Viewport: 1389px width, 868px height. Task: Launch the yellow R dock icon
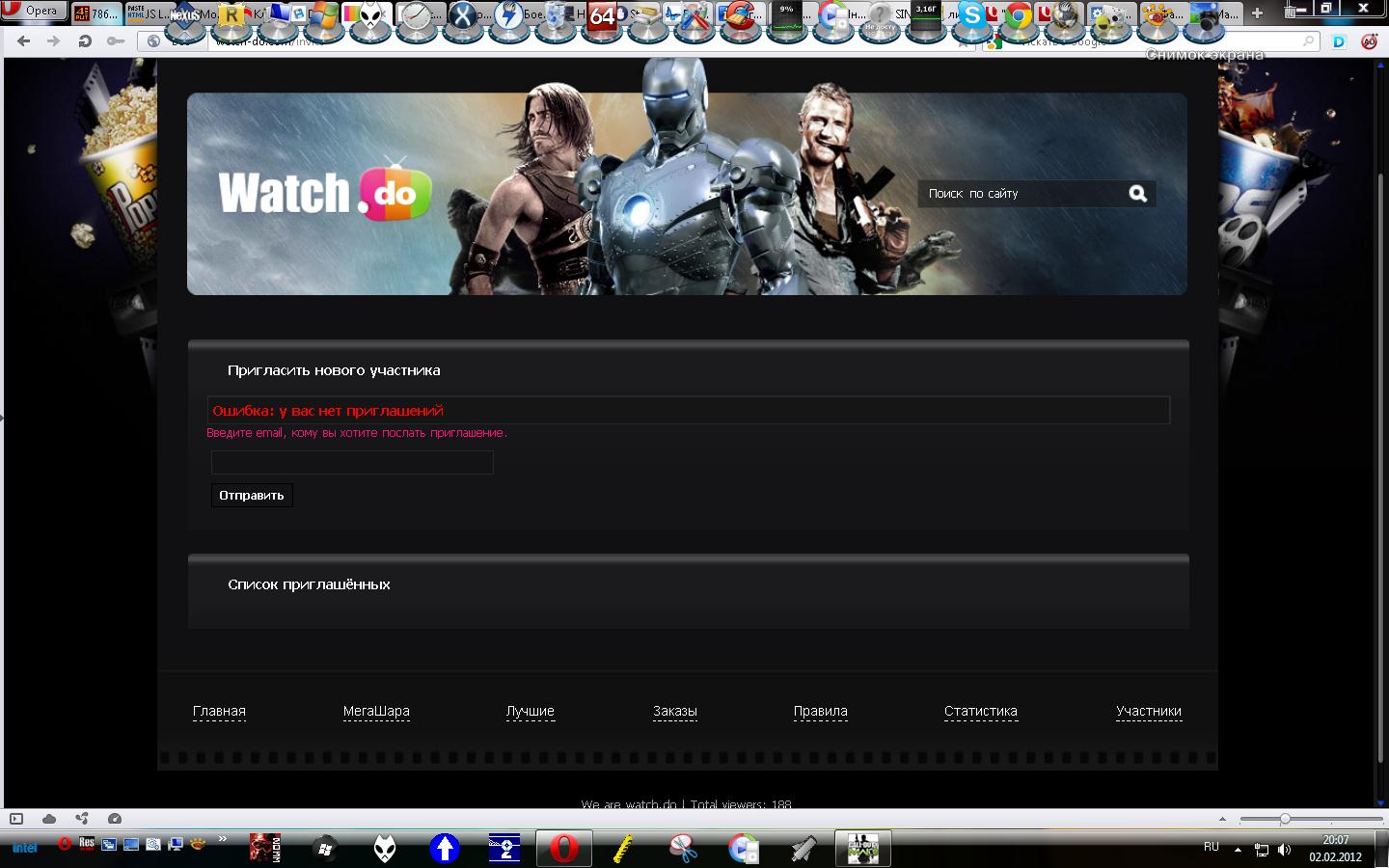pos(231,15)
